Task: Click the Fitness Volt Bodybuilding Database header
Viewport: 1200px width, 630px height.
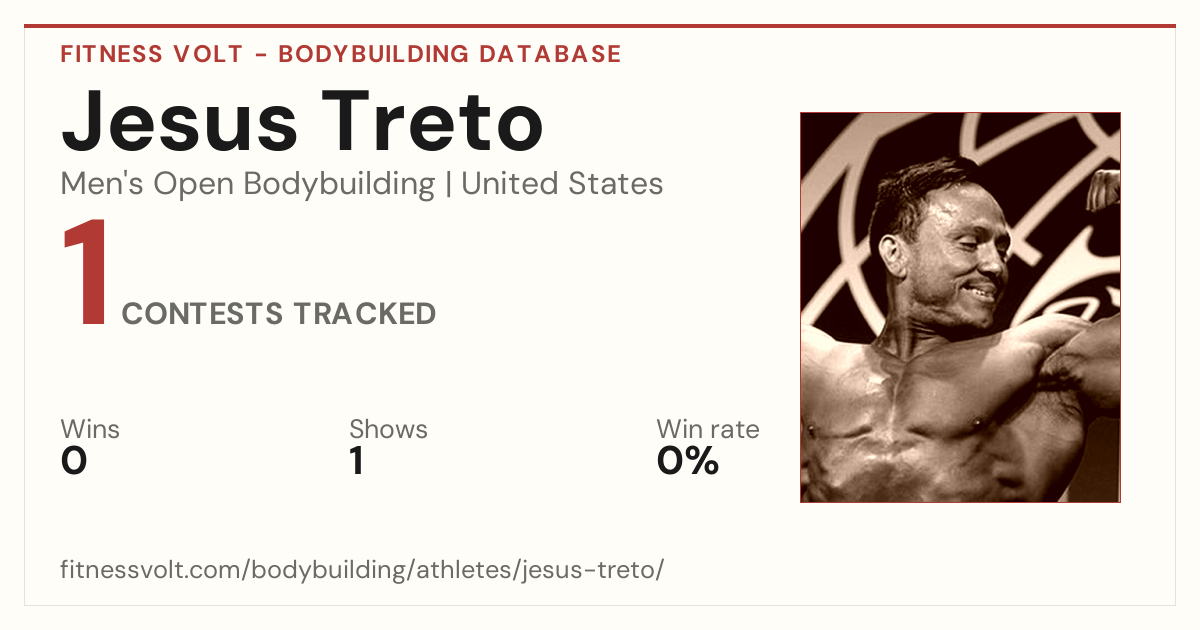Action: pyautogui.click(x=341, y=54)
